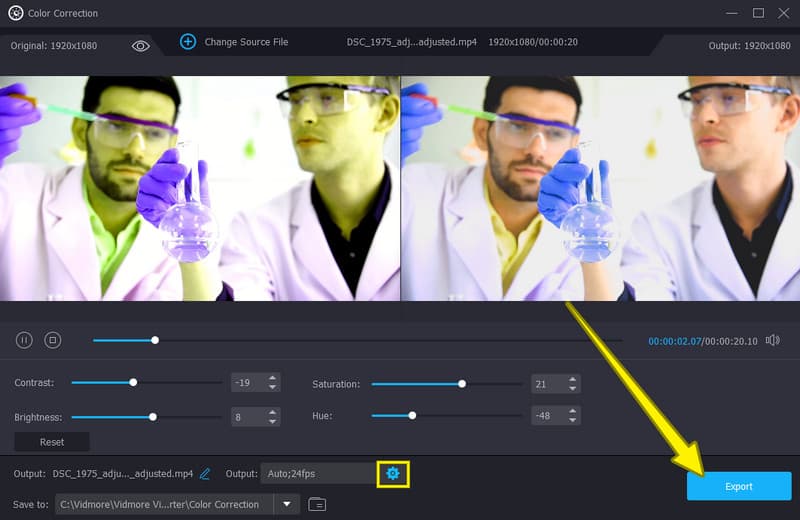The height and width of the screenshot is (520, 800).
Task: Pause the video playback
Action: pyautogui.click(x=24, y=340)
